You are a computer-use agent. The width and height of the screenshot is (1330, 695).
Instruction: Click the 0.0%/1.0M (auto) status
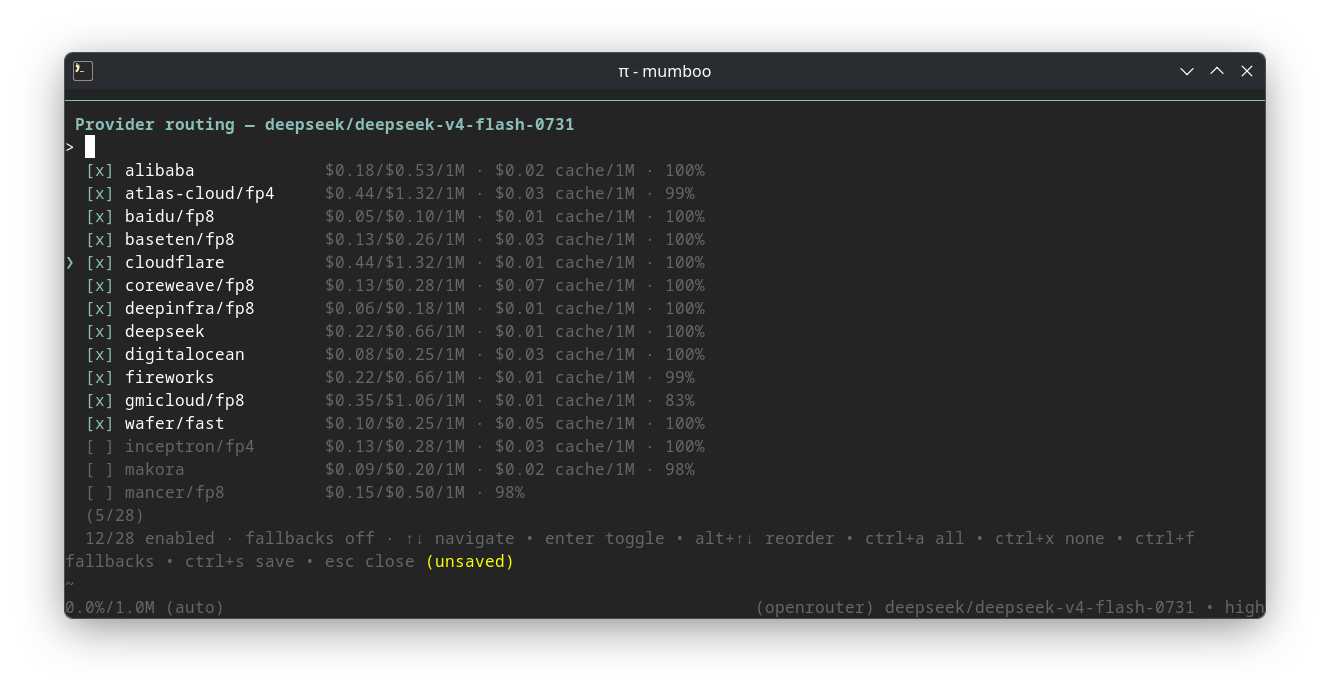pyautogui.click(x=145, y=607)
